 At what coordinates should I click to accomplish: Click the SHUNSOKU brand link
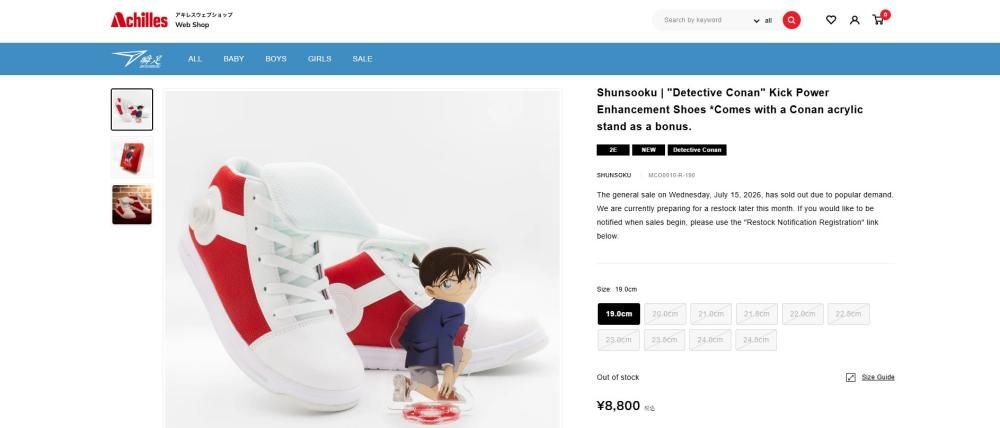(614, 175)
